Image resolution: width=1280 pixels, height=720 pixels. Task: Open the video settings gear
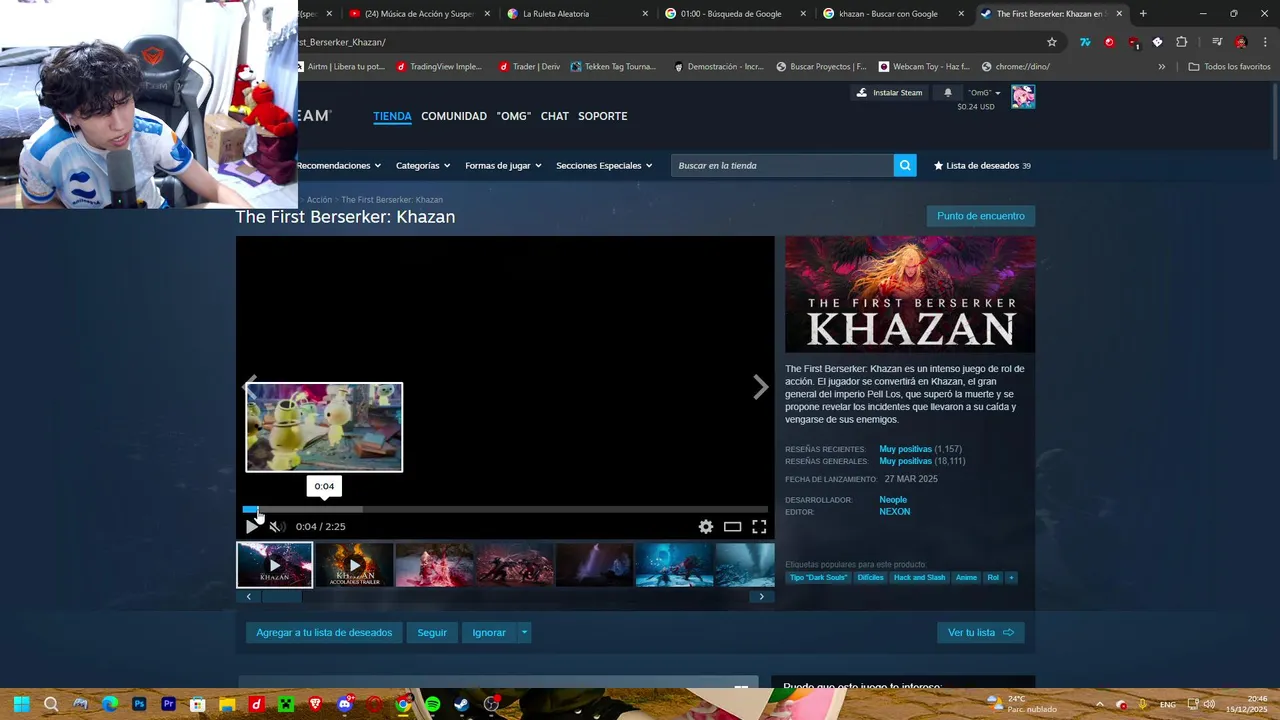[x=706, y=527]
